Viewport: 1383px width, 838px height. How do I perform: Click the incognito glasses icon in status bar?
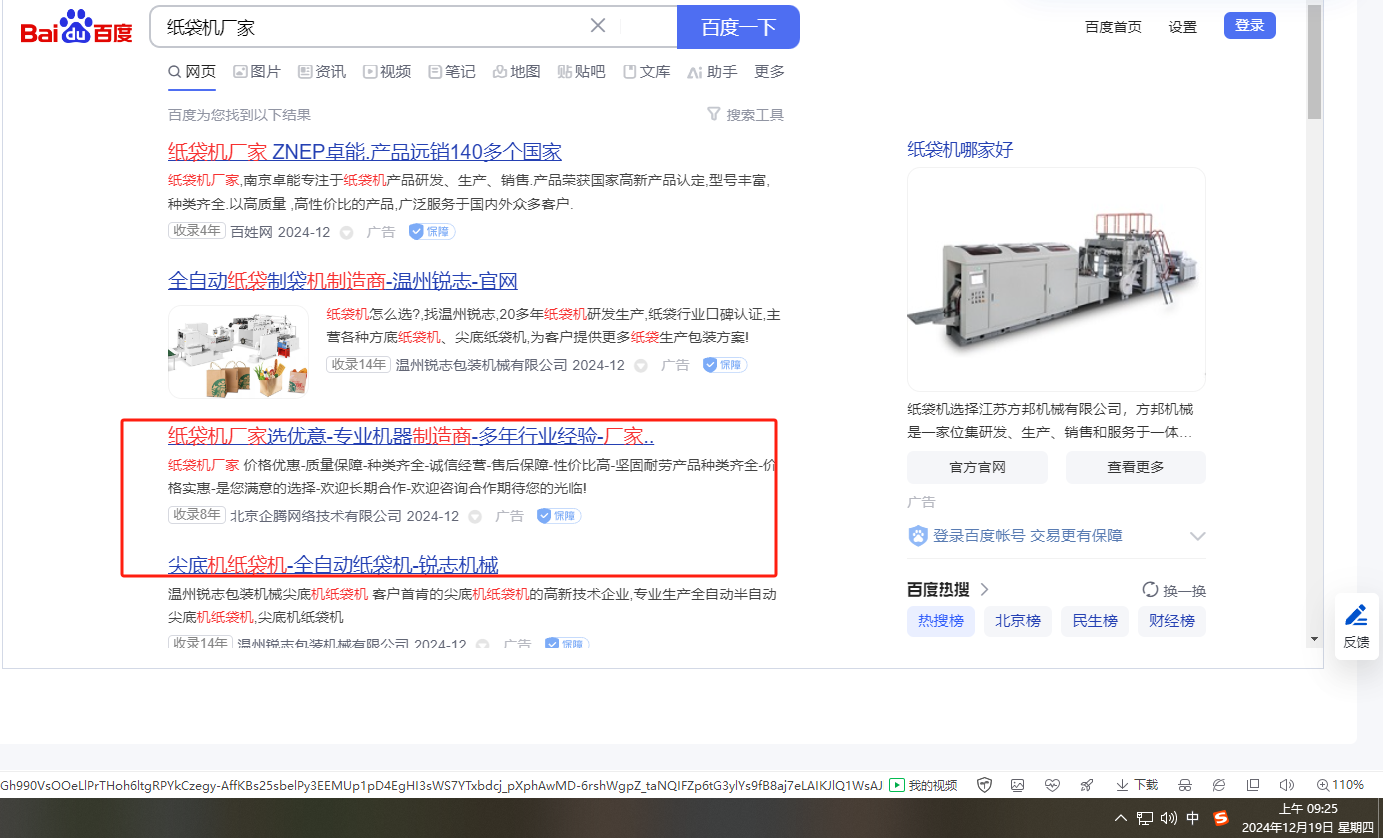tap(1185, 785)
